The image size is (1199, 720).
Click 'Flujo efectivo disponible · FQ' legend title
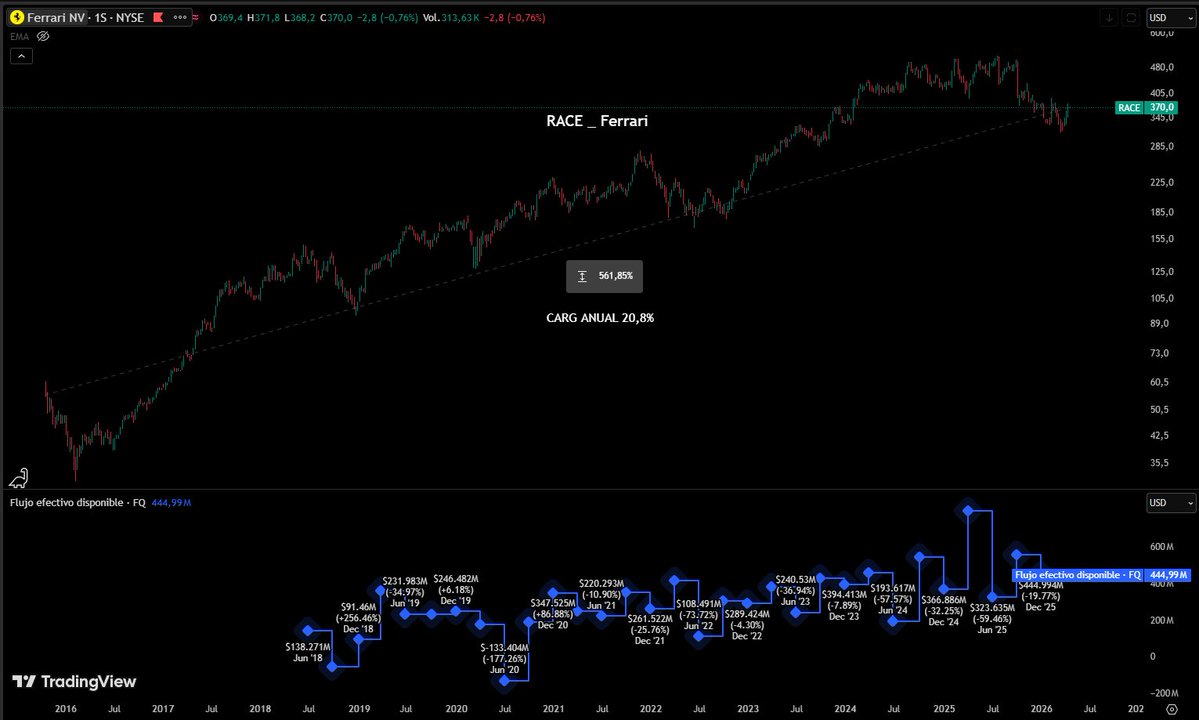pyautogui.click(x=77, y=502)
